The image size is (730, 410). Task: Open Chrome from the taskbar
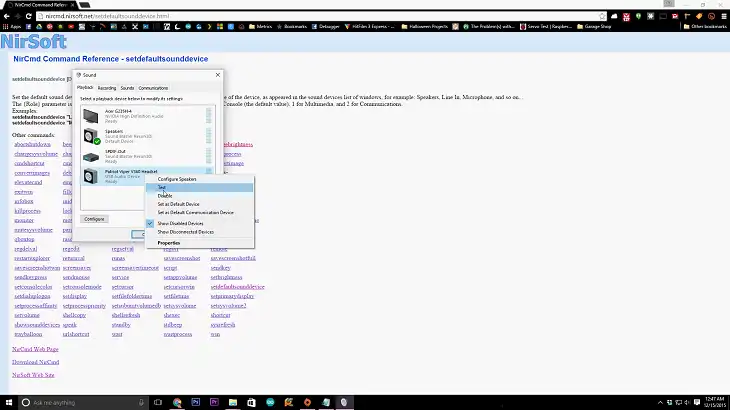point(177,402)
